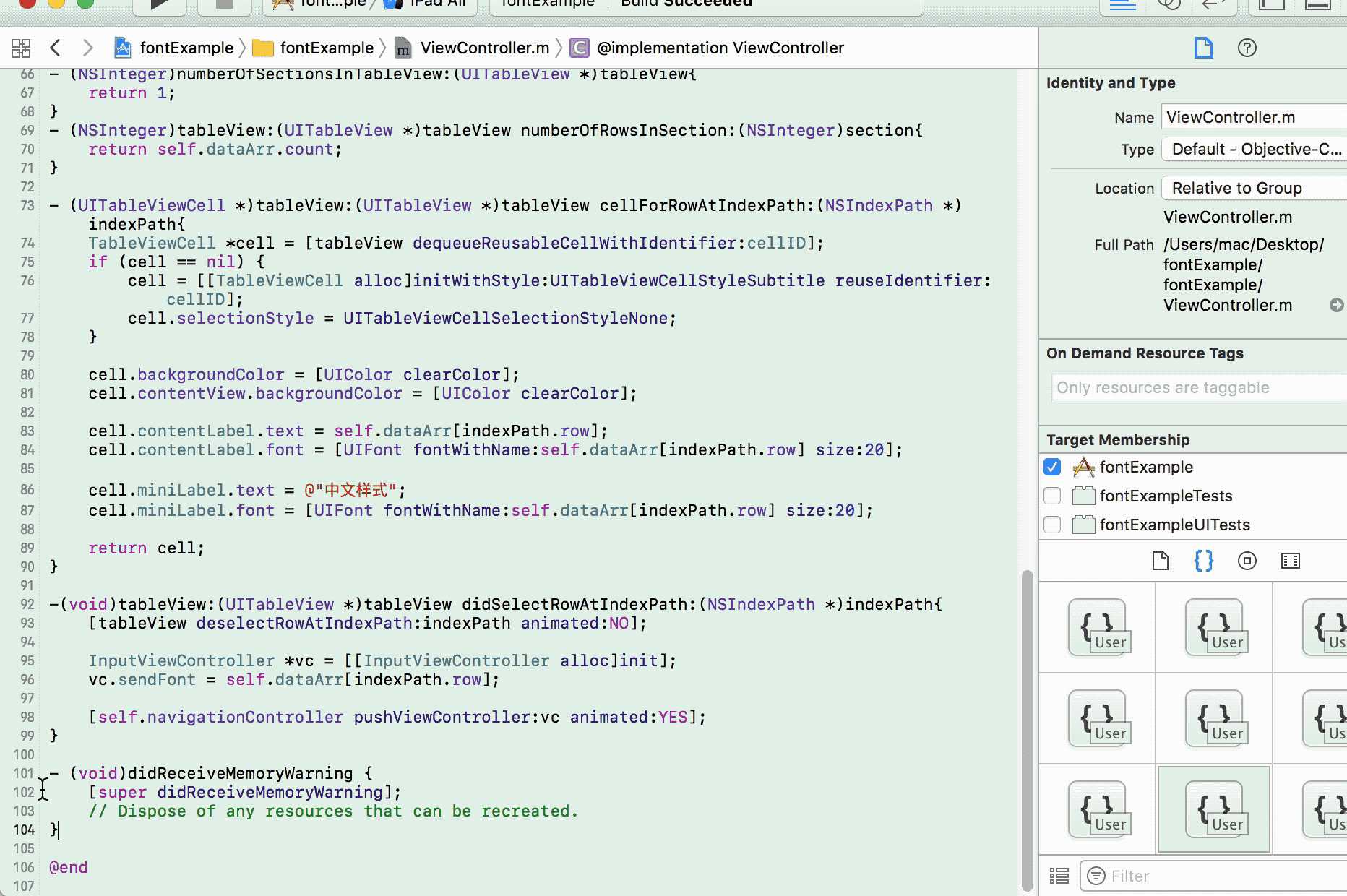
Task: Click 'didSelectRowAtIndexPath' in the method signature
Action: pyautogui.click(x=580, y=604)
